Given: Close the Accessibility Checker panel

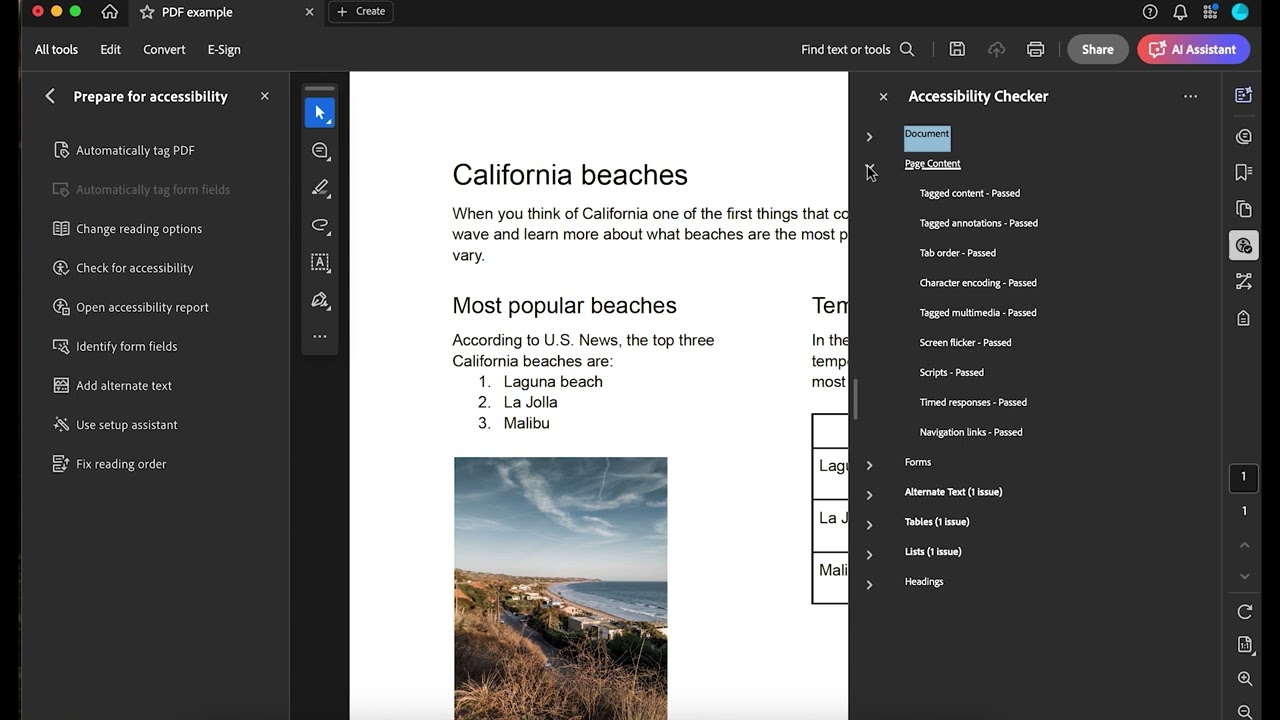Looking at the screenshot, I should tap(883, 97).
